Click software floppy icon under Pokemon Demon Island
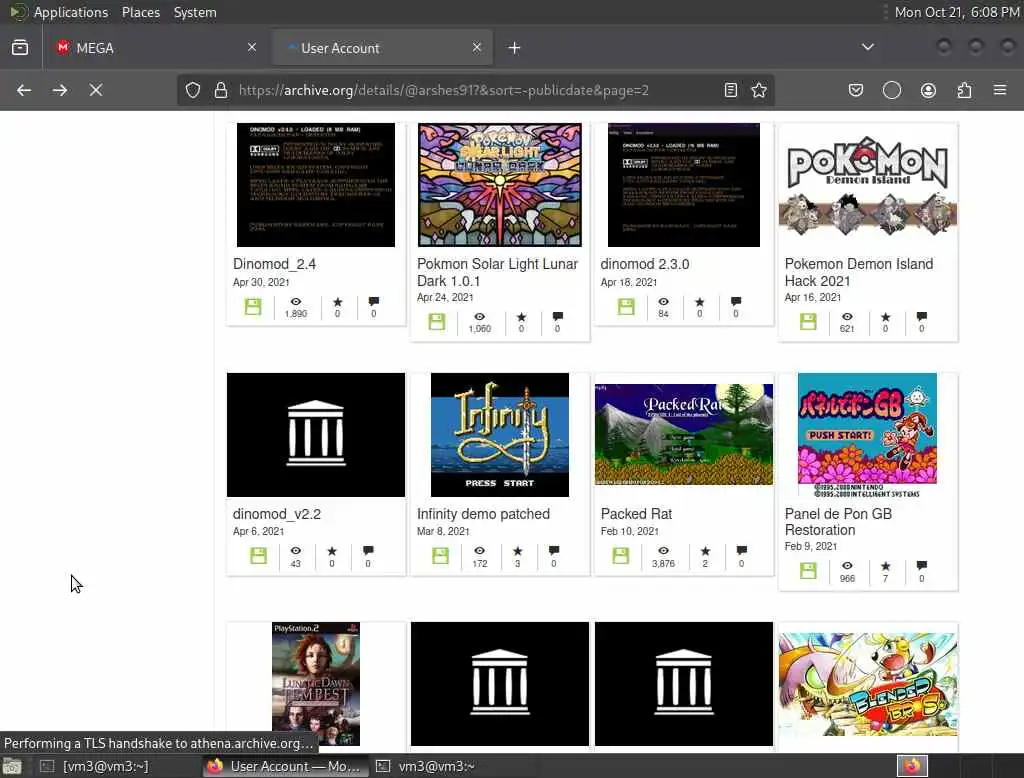This screenshot has height=778, width=1024. click(808, 321)
